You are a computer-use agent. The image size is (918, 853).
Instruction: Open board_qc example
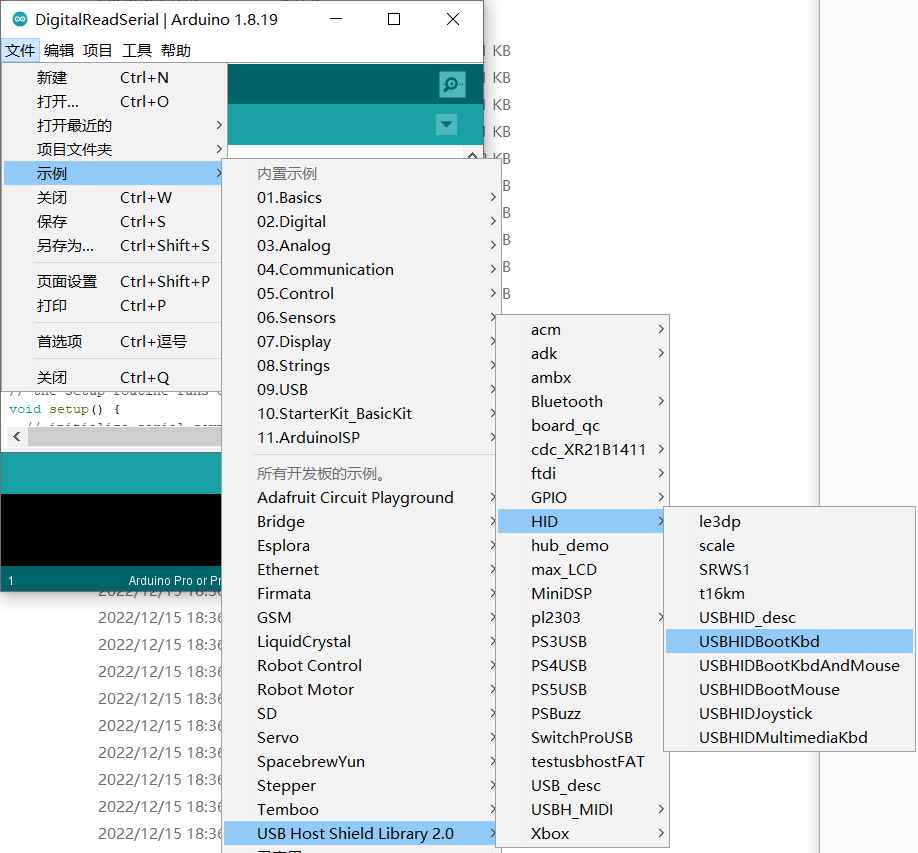click(x=583, y=426)
